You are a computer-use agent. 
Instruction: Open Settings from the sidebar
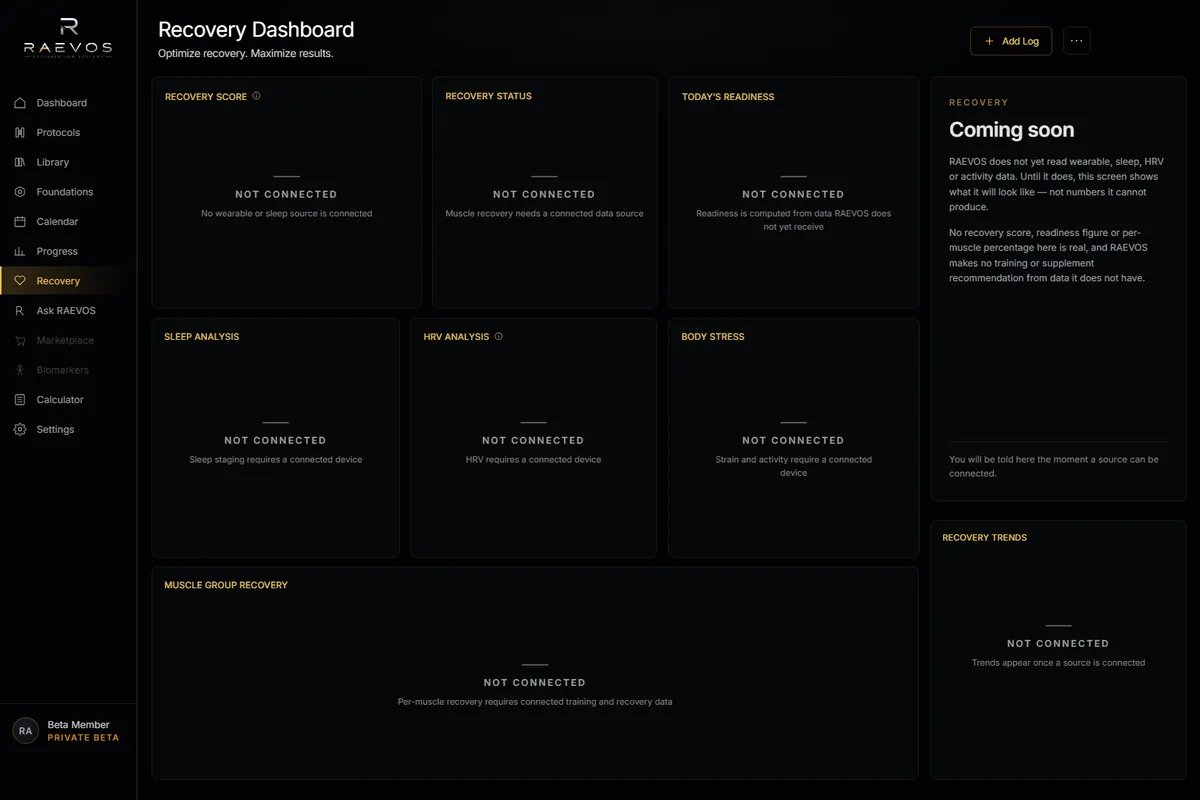pyautogui.click(x=68, y=429)
